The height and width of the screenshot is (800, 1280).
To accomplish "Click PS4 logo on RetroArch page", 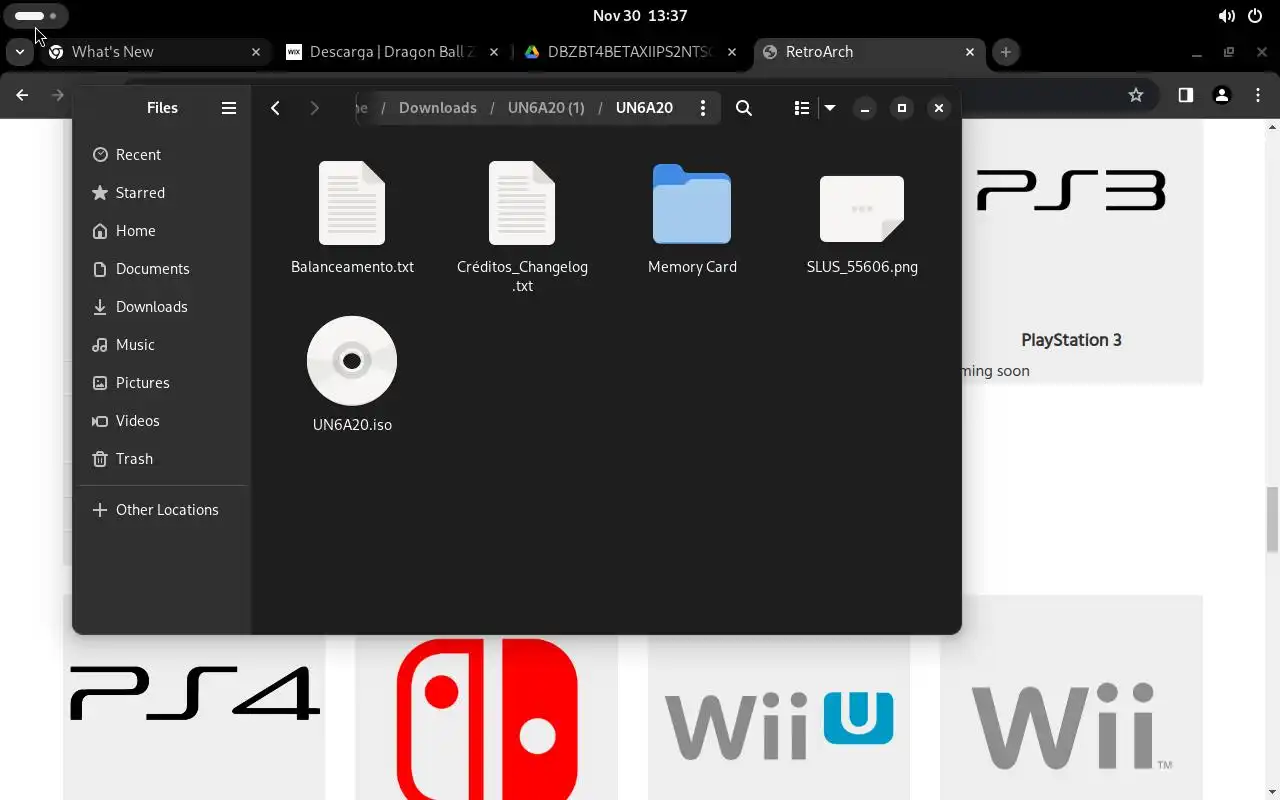I will [x=195, y=695].
